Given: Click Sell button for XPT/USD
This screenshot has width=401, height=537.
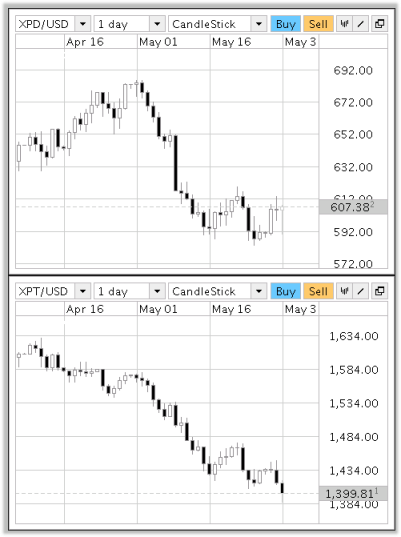Looking at the screenshot, I should click(318, 291).
